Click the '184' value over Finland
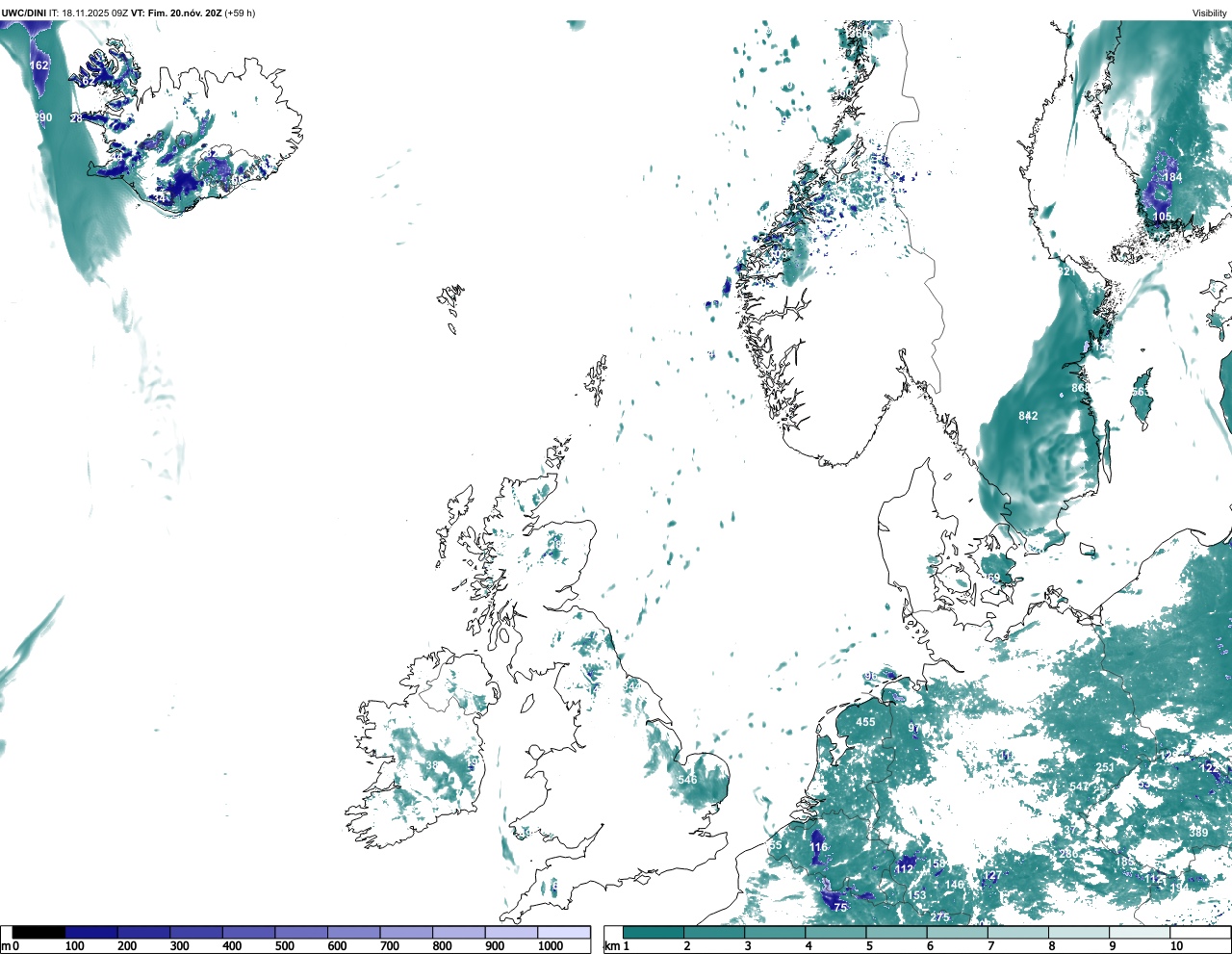 click(1172, 177)
